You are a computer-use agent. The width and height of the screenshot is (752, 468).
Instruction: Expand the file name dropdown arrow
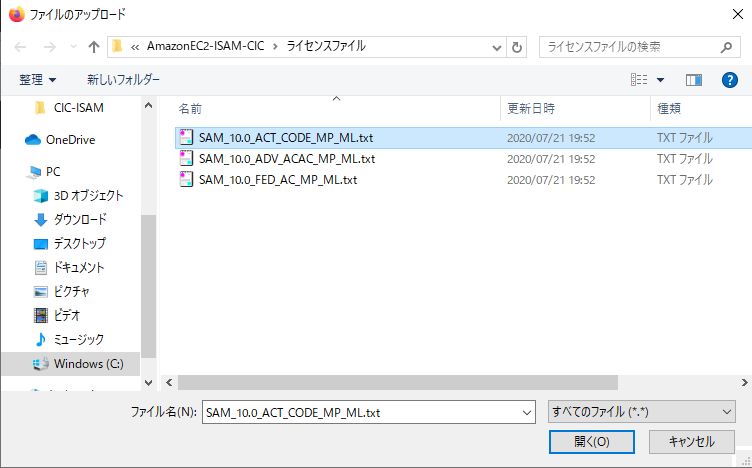pos(527,413)
